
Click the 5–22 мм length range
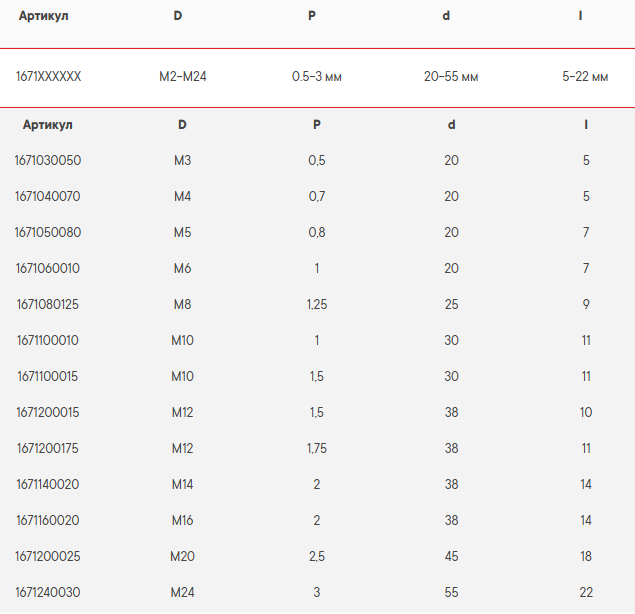(x=585, y=76)
